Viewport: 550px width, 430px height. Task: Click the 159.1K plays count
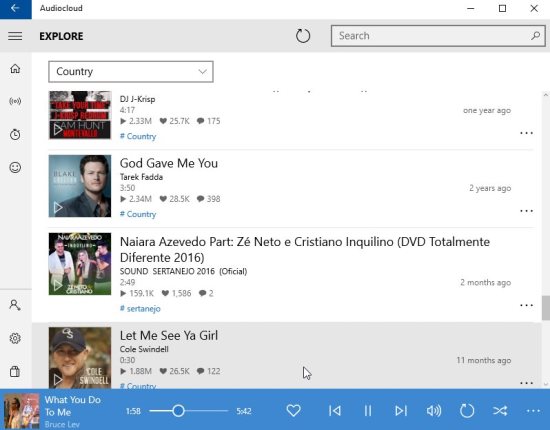pyautogui.click(x=137, y=293)
